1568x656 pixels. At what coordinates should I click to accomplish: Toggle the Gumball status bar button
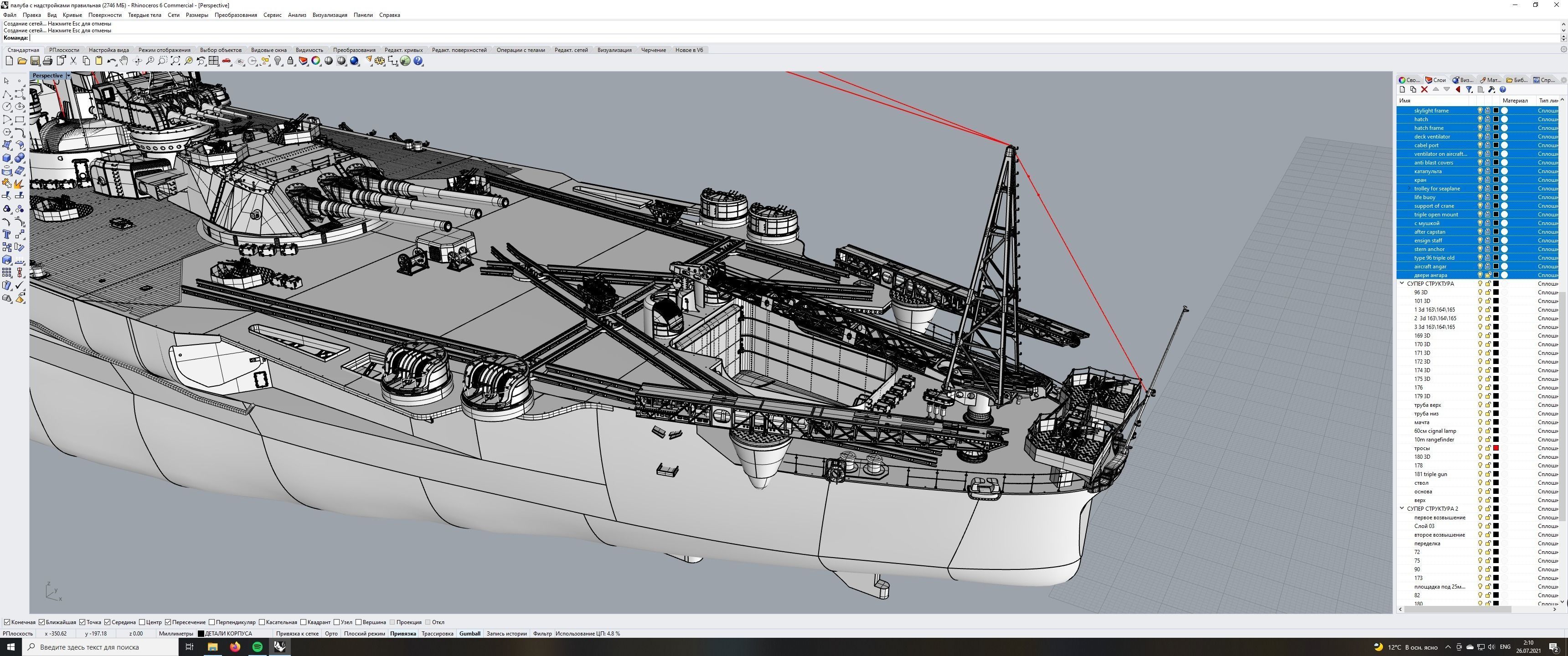click(469, 634)
